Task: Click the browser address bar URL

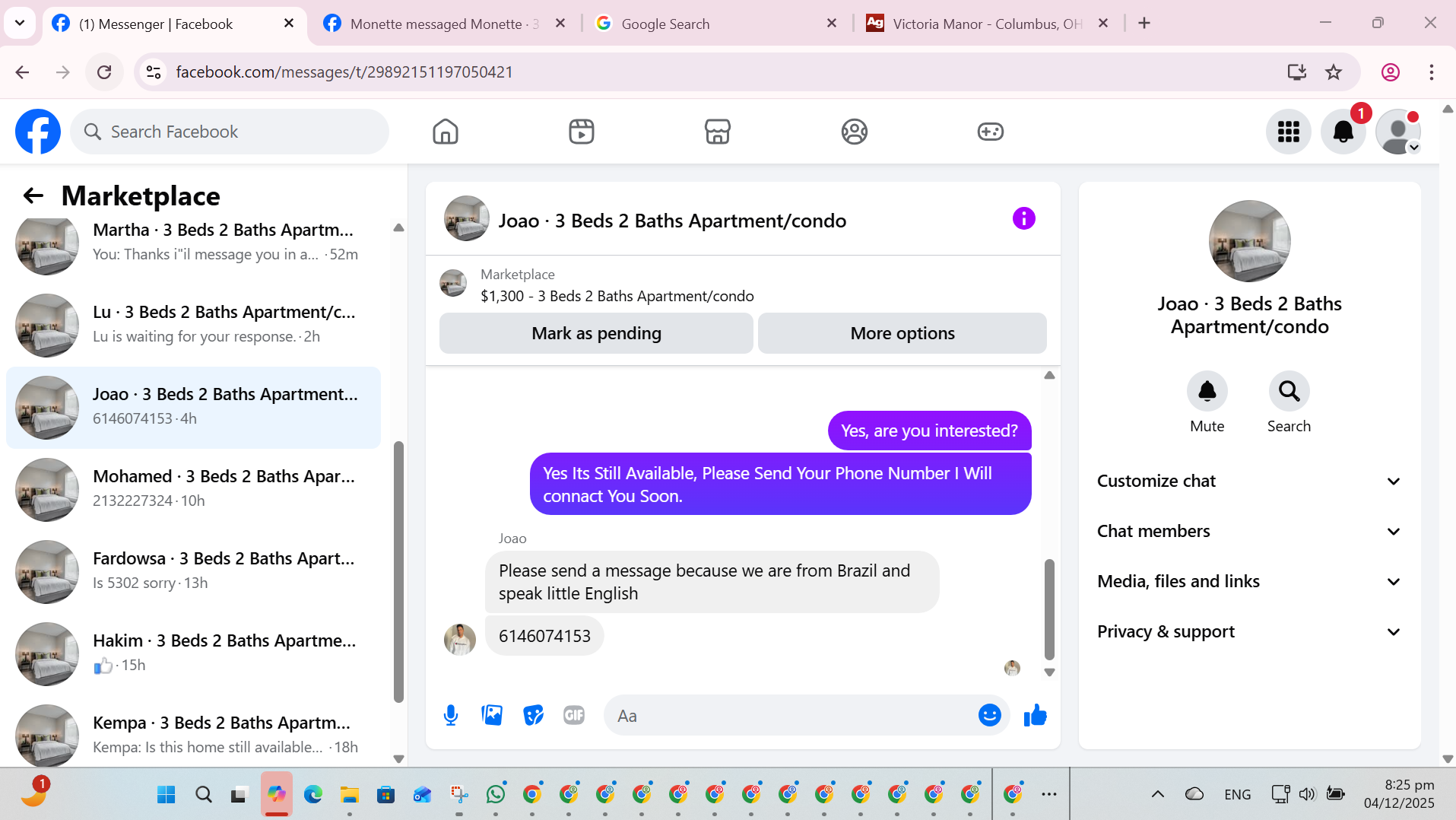Action: click(344, 72)
